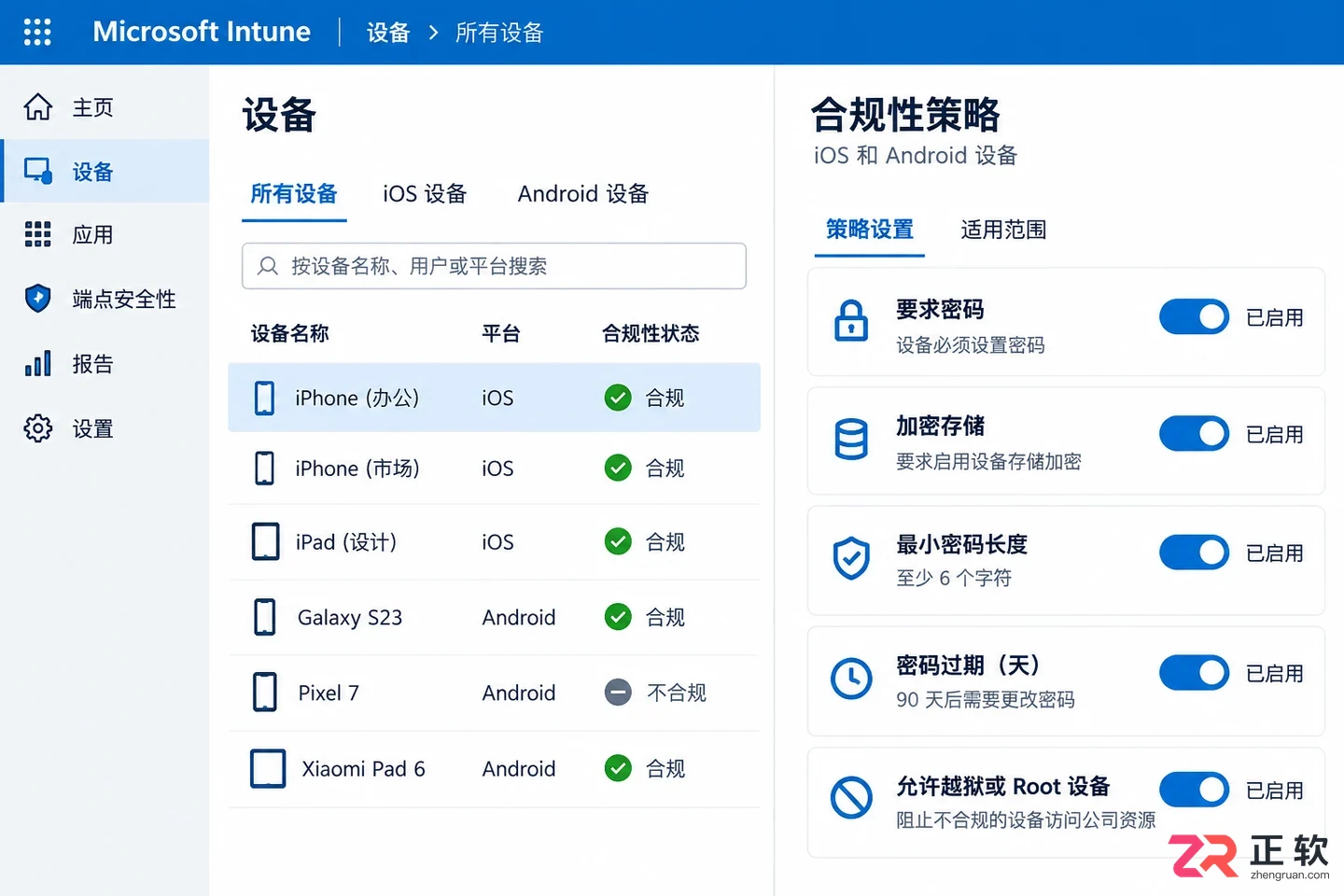This screenshot has height=896, width=1344.
Task: Click the phone icon for iPhone (办公)
Action: point(265,398)
